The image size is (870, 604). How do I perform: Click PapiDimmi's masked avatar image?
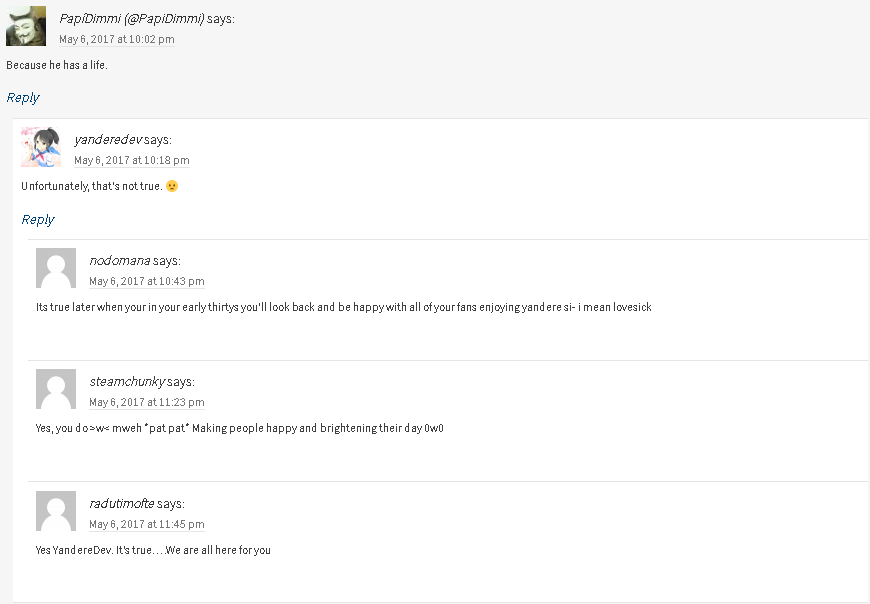26,26
